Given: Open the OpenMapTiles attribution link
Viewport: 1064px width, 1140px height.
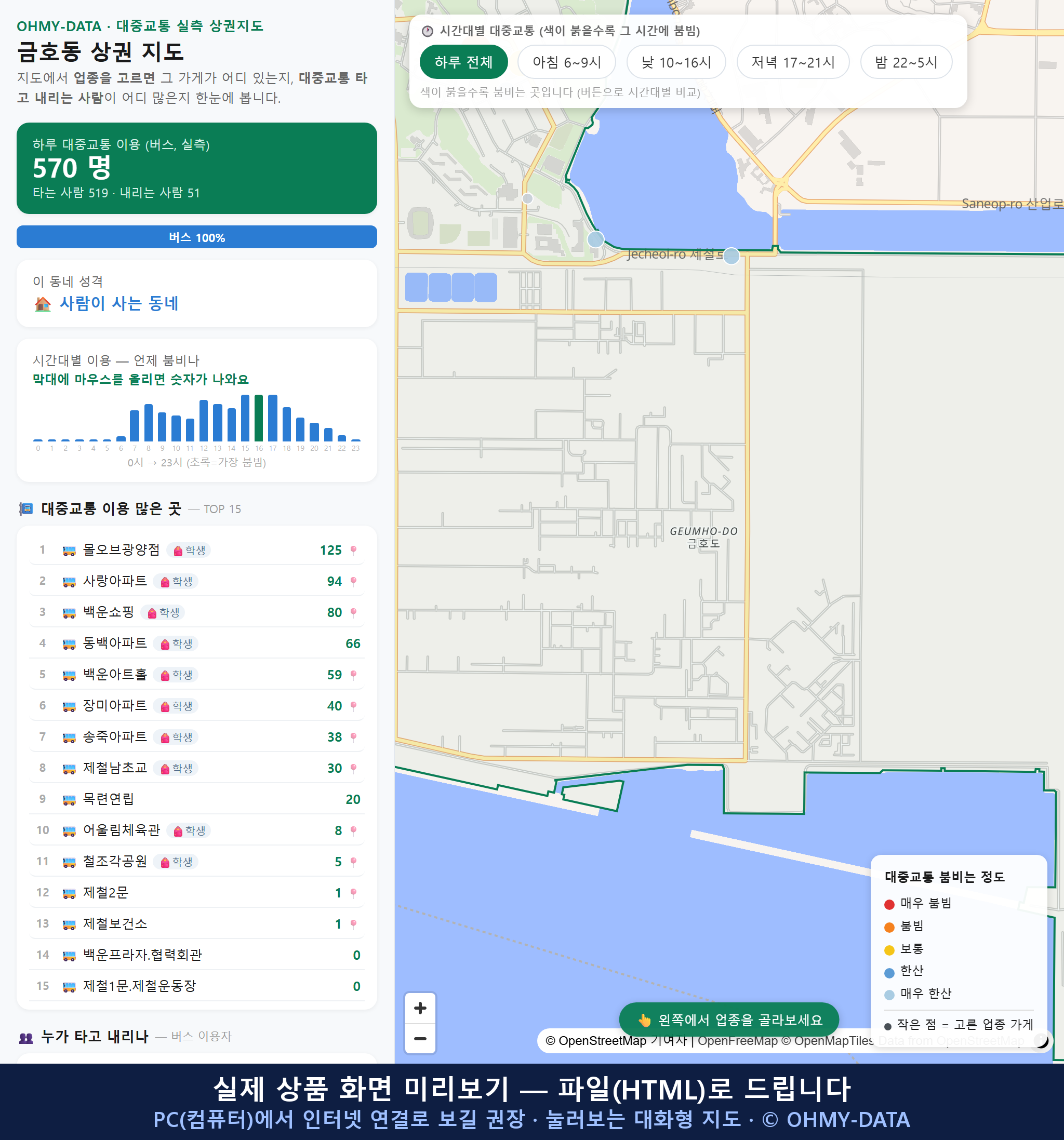Looking at the screenshot, I should (828, 1041).
